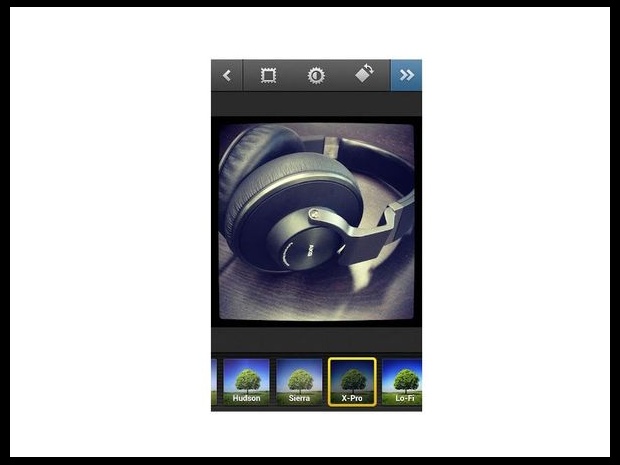Proceed with the blue double-arrow next button
620x465 pixels.
coord(406,75)
